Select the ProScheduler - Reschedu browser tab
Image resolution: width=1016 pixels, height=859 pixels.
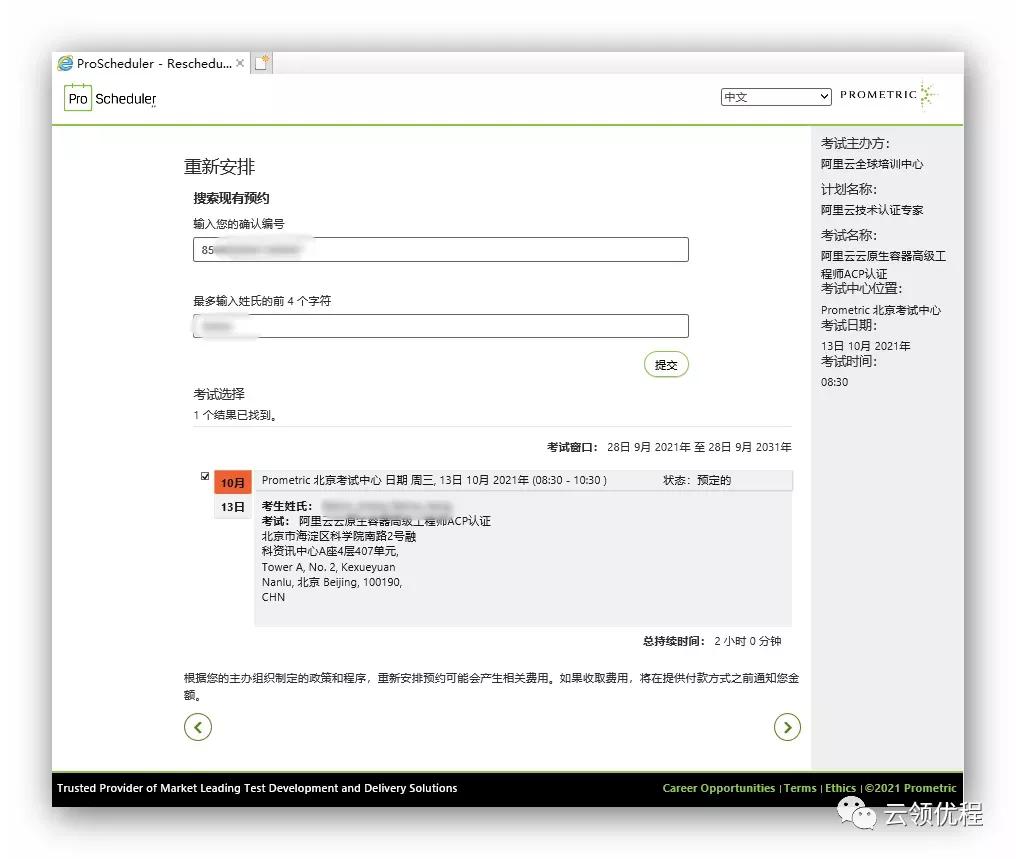click(150, 62)
